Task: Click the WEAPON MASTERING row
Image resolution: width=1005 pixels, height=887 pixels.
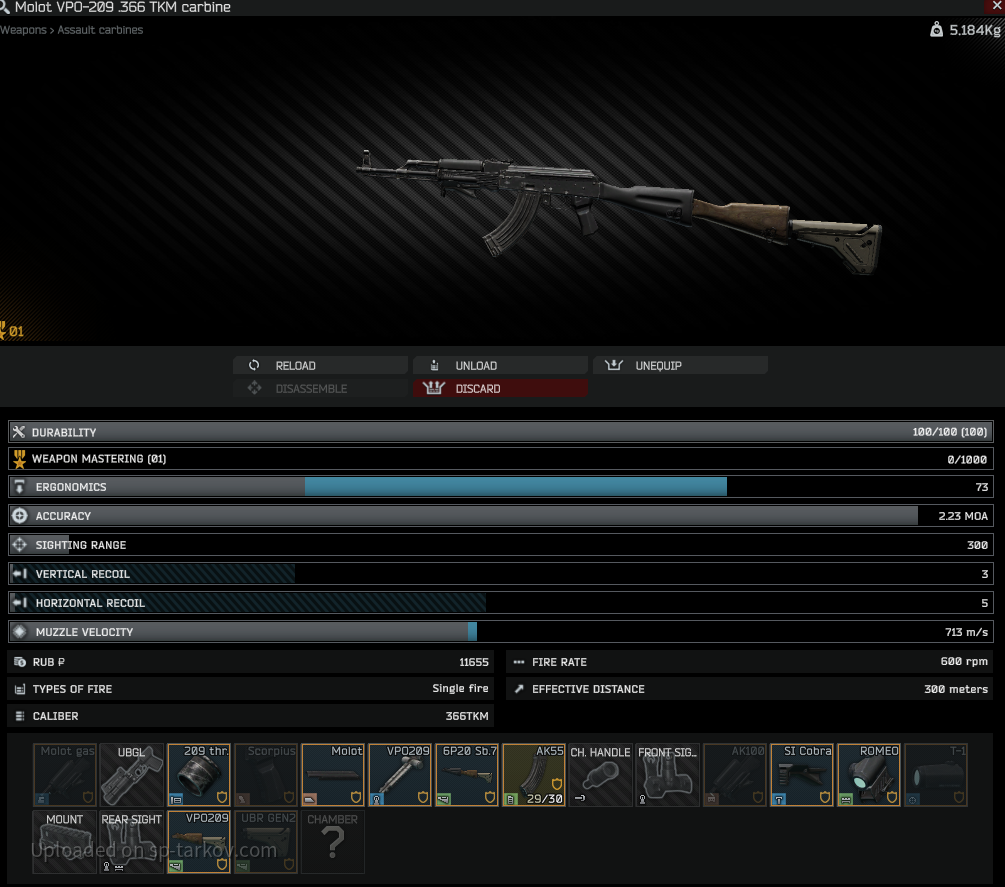Action: (501, 459)
